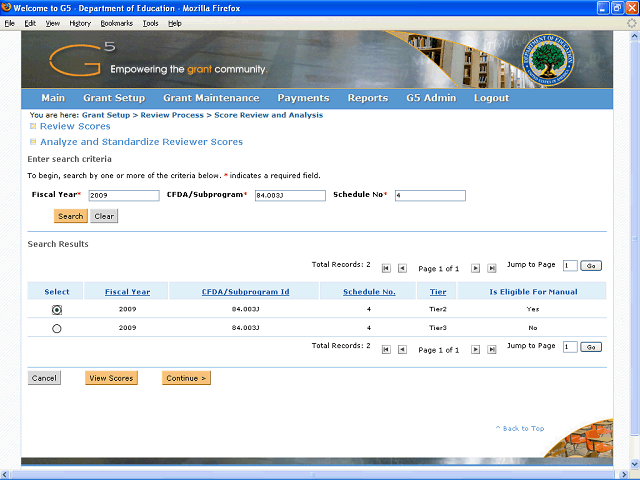
Task: Click the horizontal scrollbar right arrow
Action: click(x=624, y=474)
